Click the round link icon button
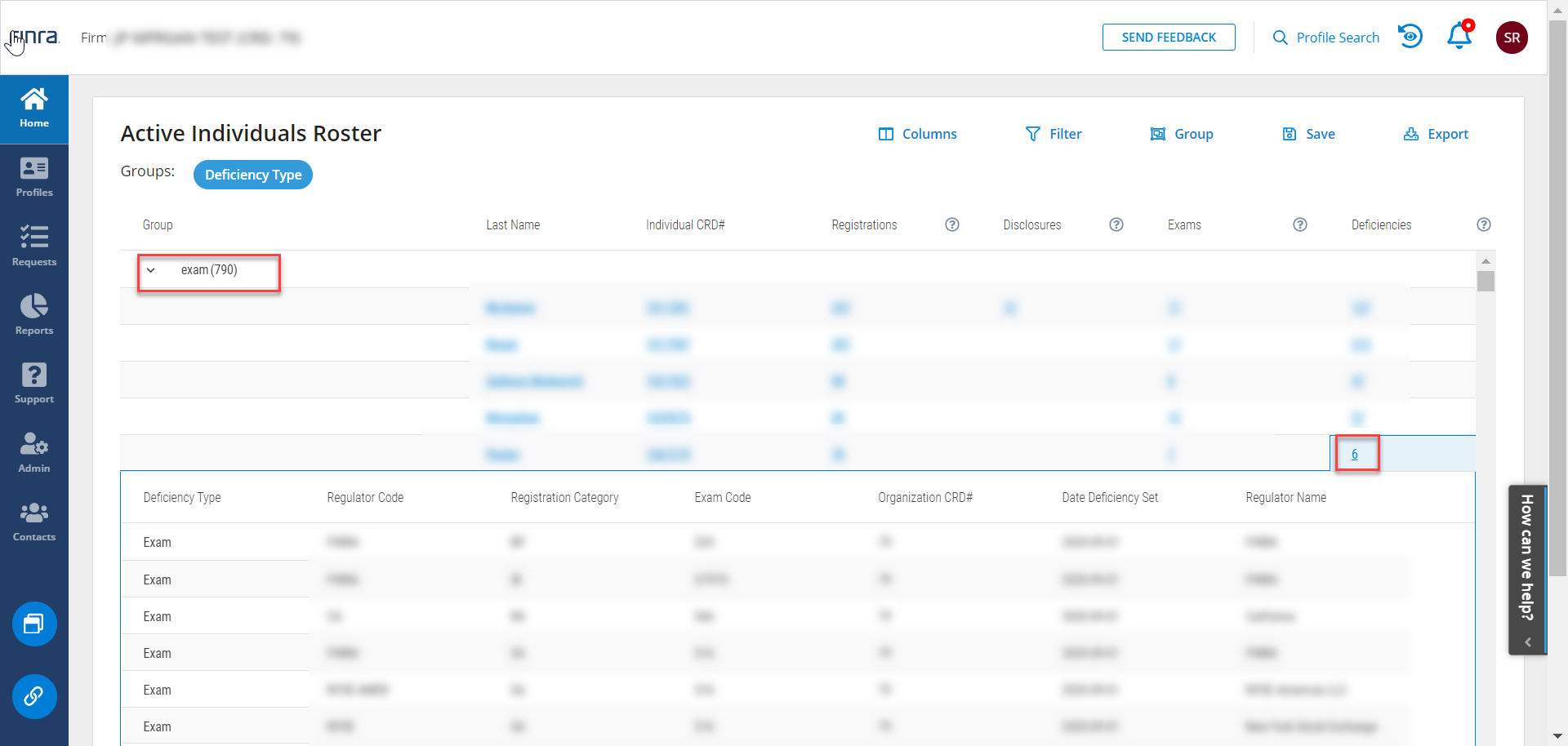Viewport: 1568px width, 746px height. coord(34,696)
